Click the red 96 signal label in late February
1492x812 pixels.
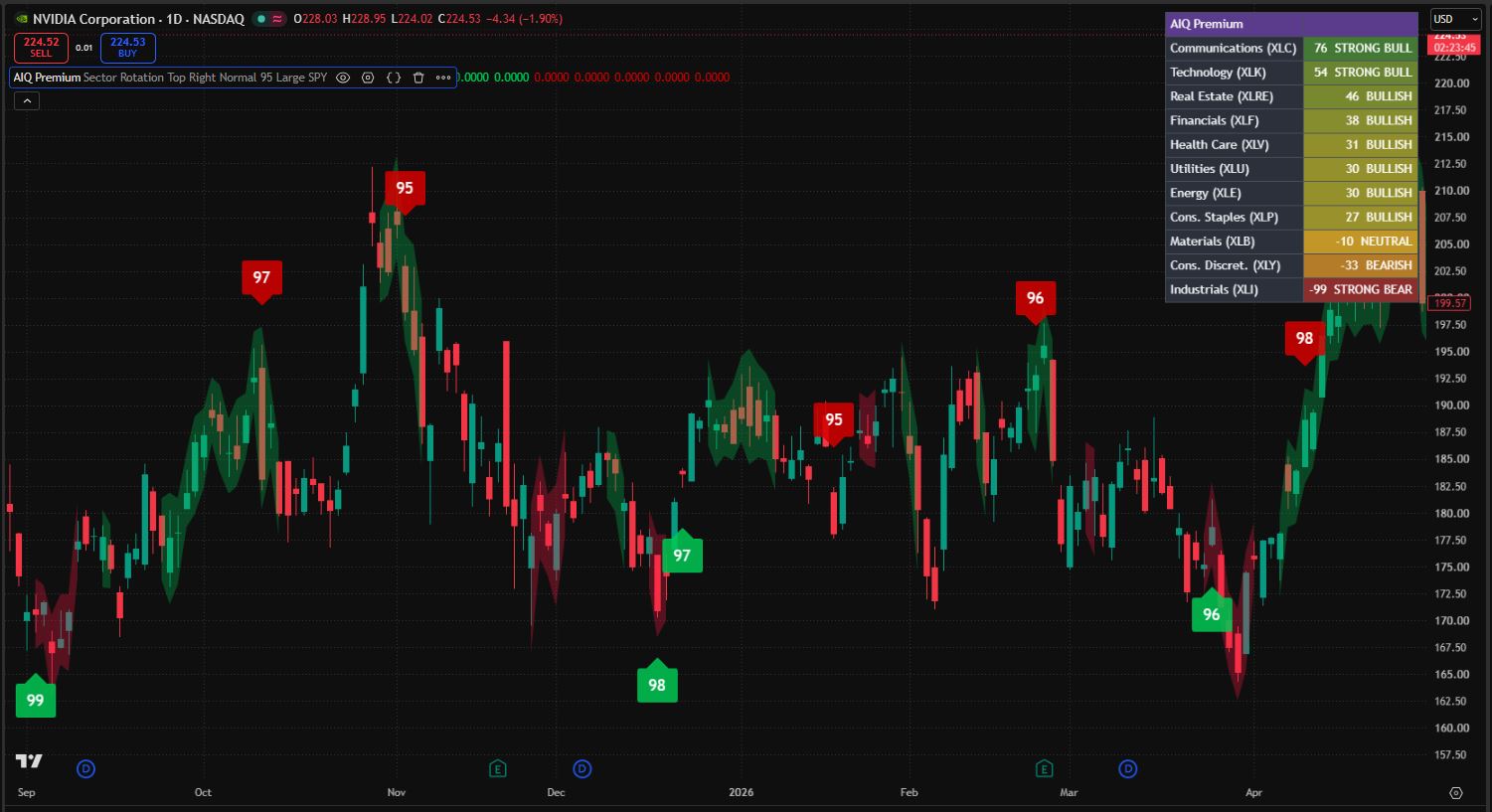pyautogui.click(x=1035, y=299)
